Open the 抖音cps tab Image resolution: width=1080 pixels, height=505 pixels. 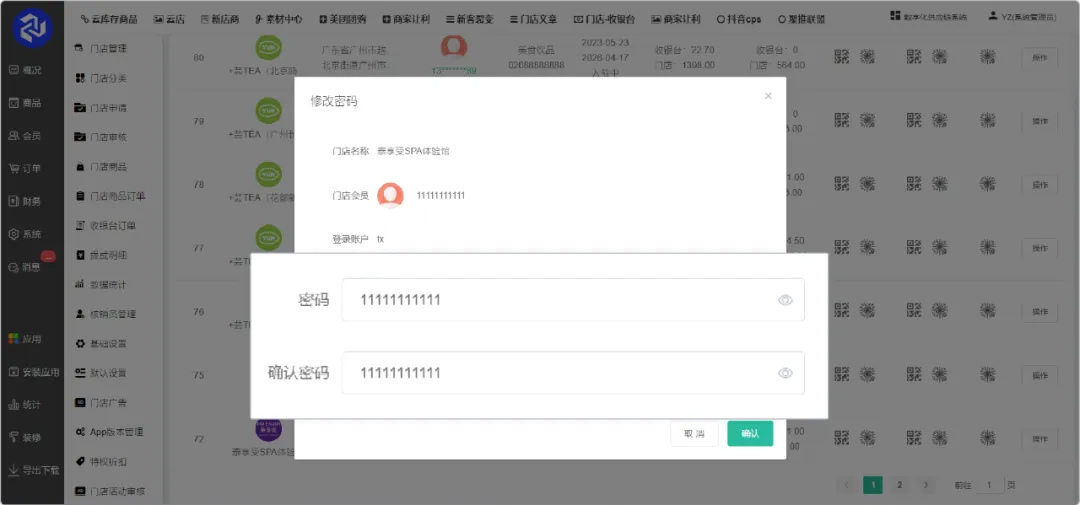[739, 19]
